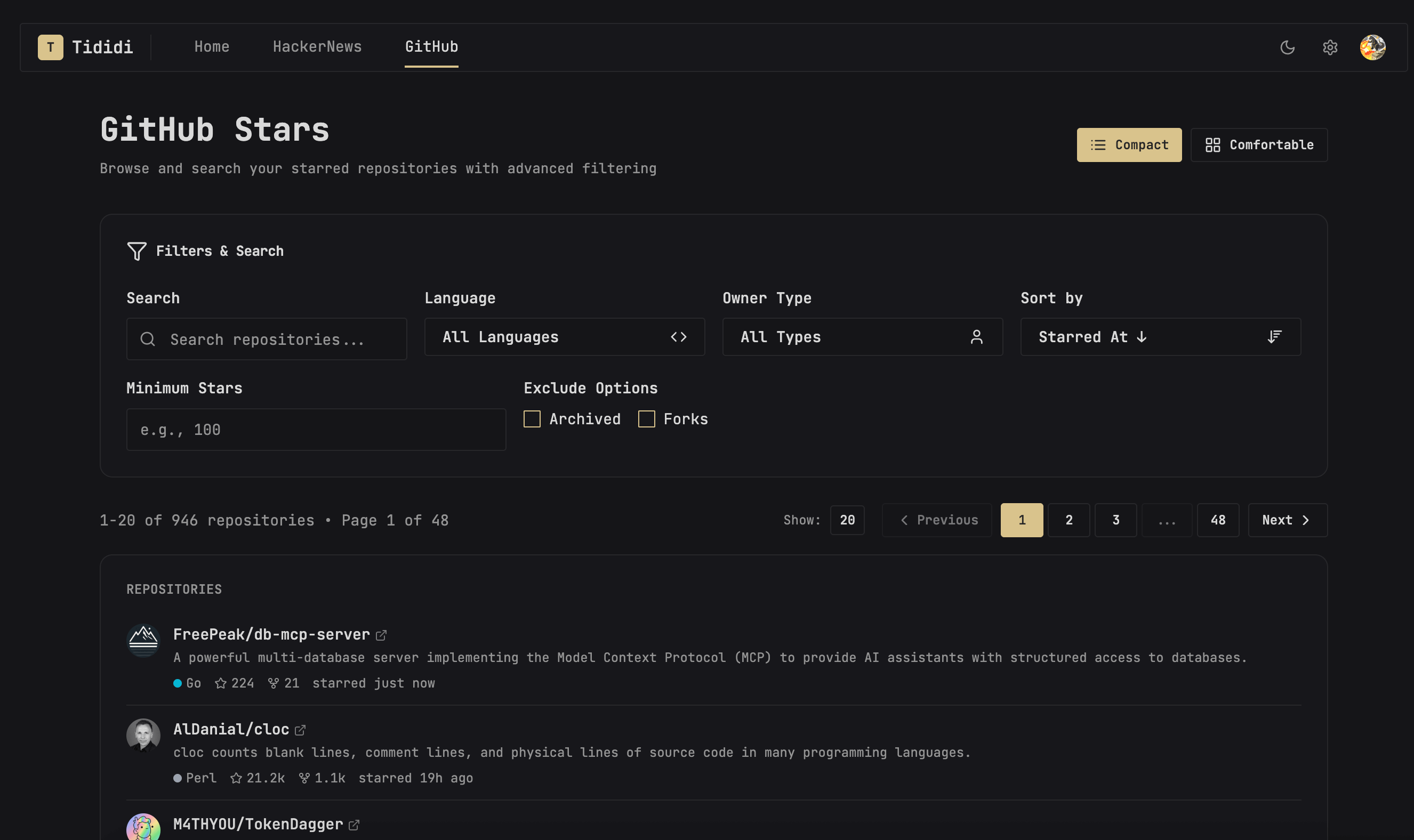Jump to page 3
The image size is (1414, 840).
[1116, 520]
